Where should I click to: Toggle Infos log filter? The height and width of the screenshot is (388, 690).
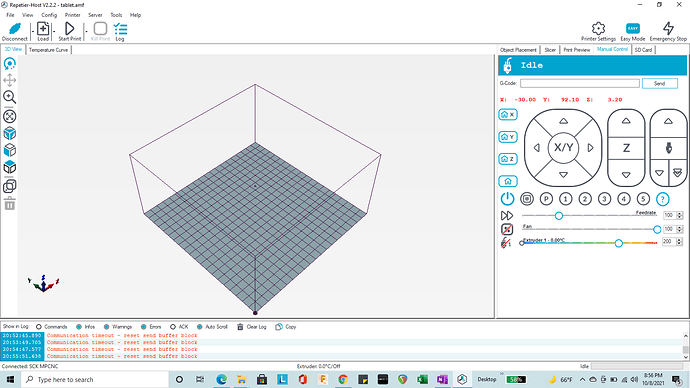tap(85, 327)
